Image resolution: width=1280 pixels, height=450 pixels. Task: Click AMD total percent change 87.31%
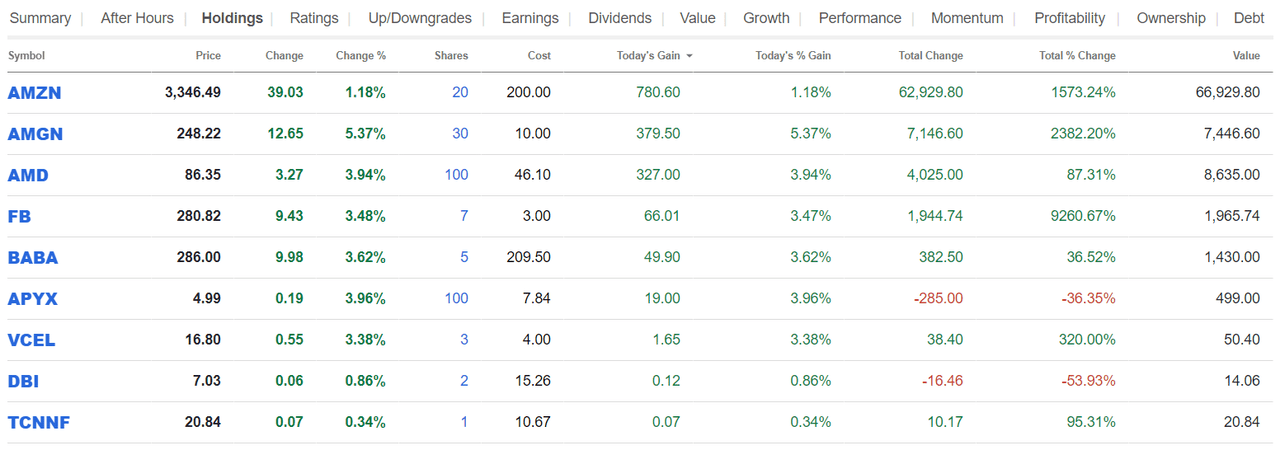pos(1091,175)
